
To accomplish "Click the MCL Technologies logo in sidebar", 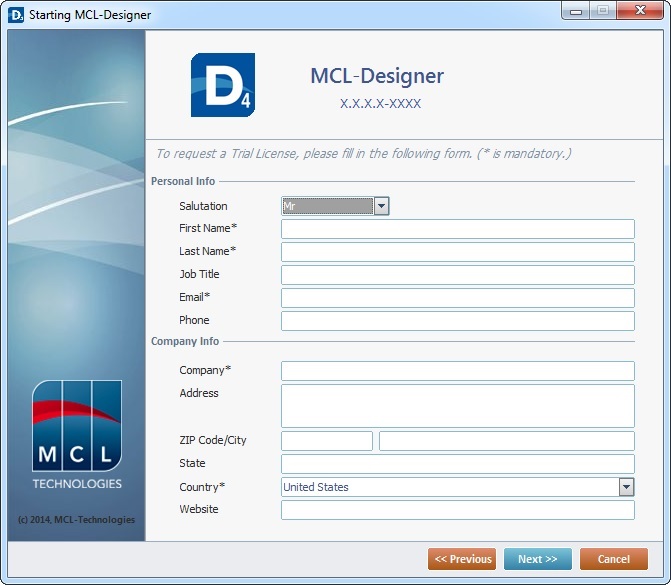I will point(77,435).
